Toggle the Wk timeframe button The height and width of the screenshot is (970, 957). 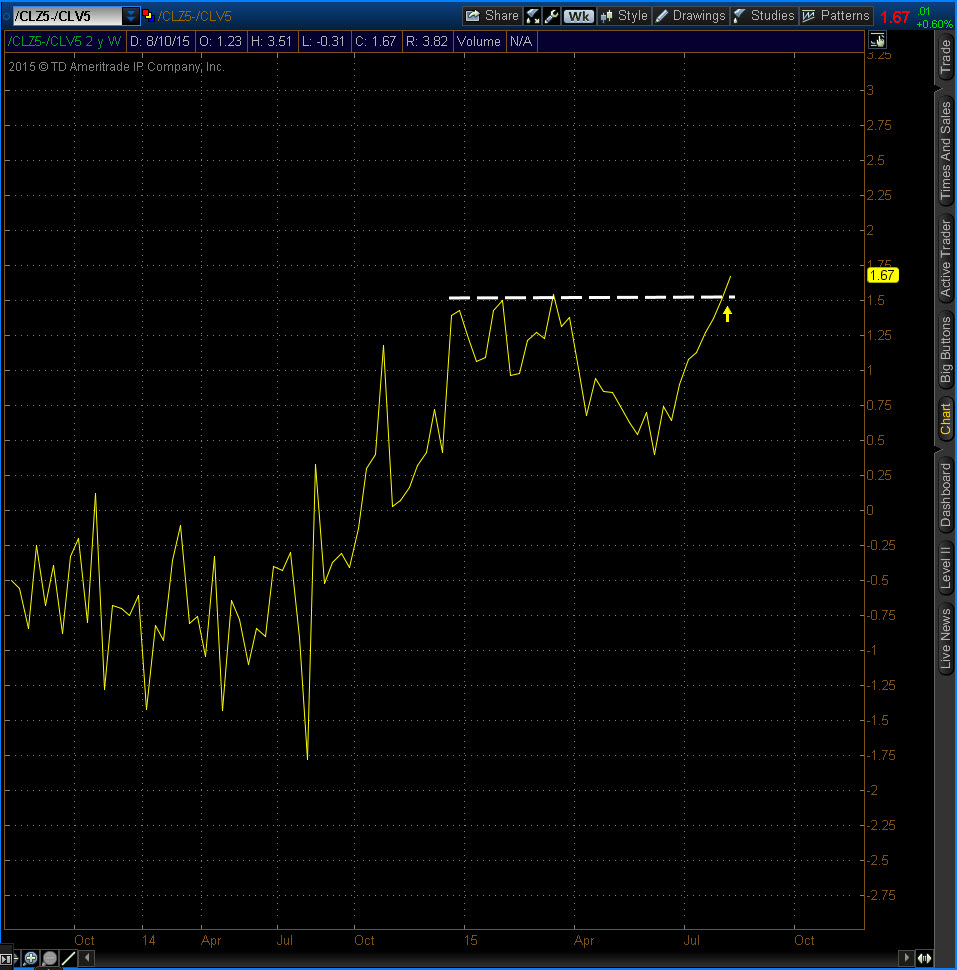tap(577, 15)
